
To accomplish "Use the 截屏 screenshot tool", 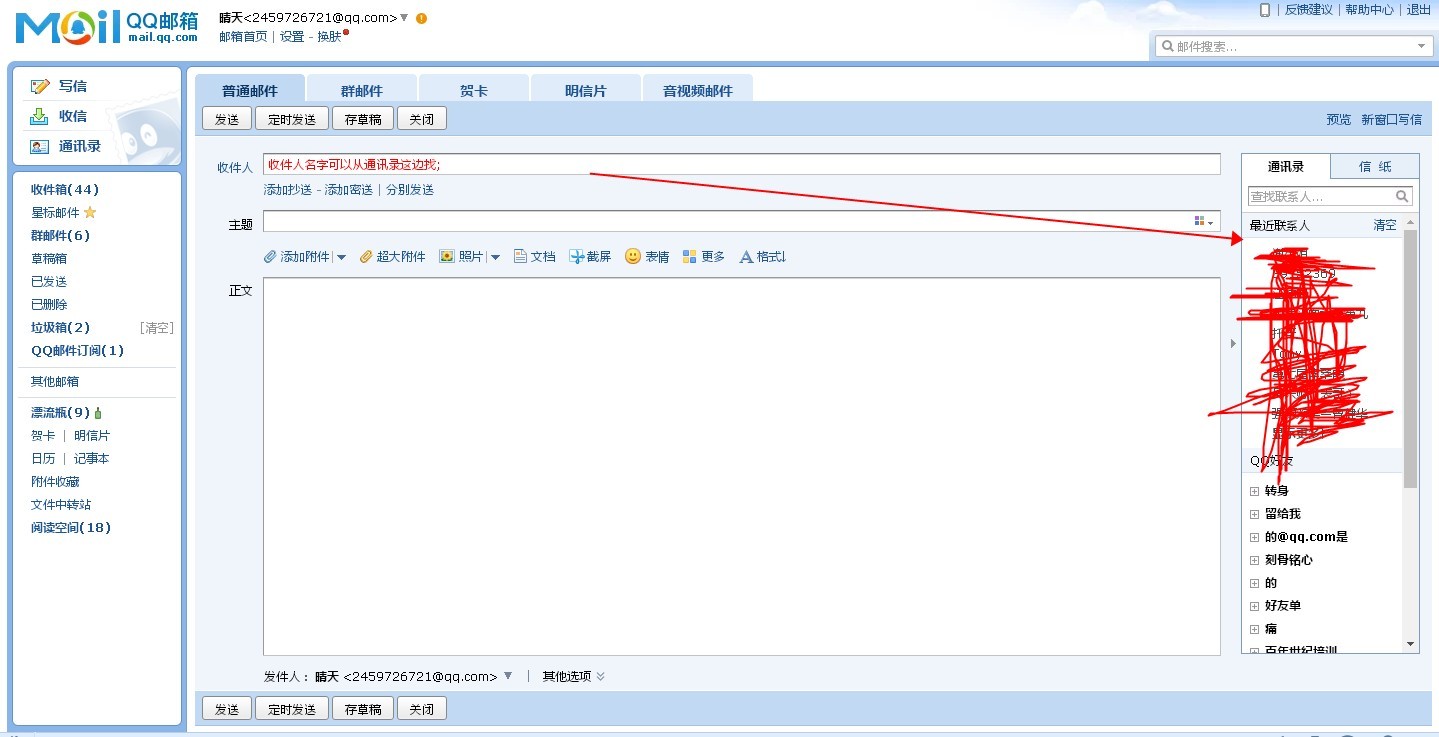I will (x=589, y=256).
